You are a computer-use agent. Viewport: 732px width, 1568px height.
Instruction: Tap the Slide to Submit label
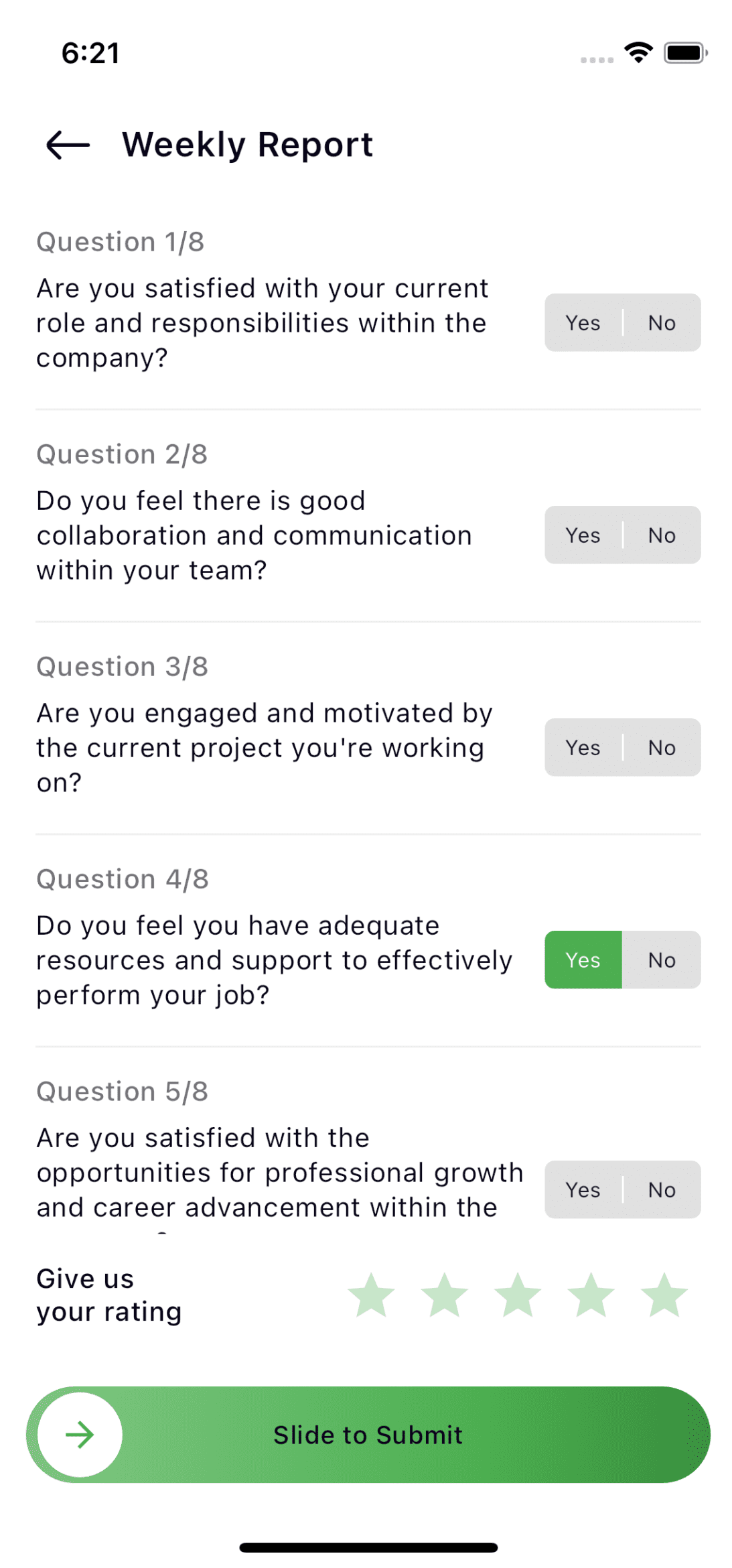(368, 1435)
